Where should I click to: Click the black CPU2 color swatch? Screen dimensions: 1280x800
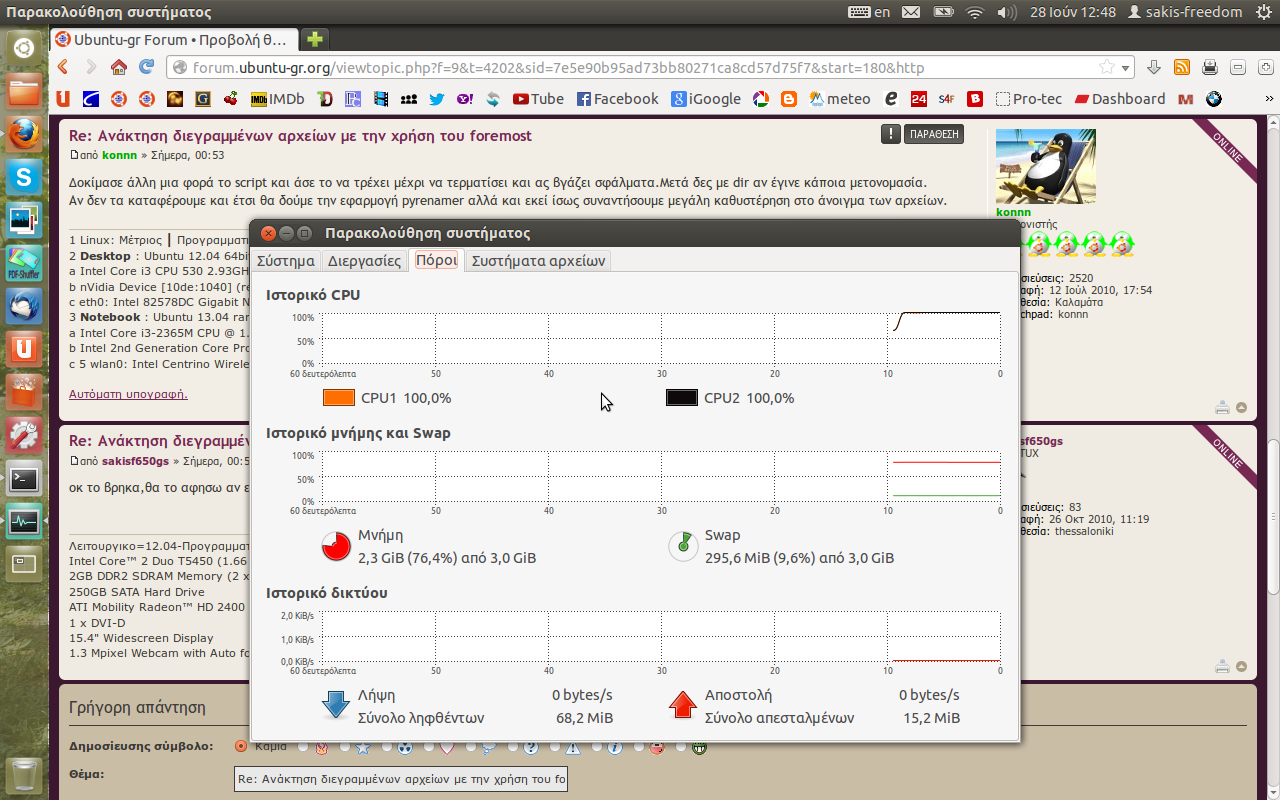681,398
